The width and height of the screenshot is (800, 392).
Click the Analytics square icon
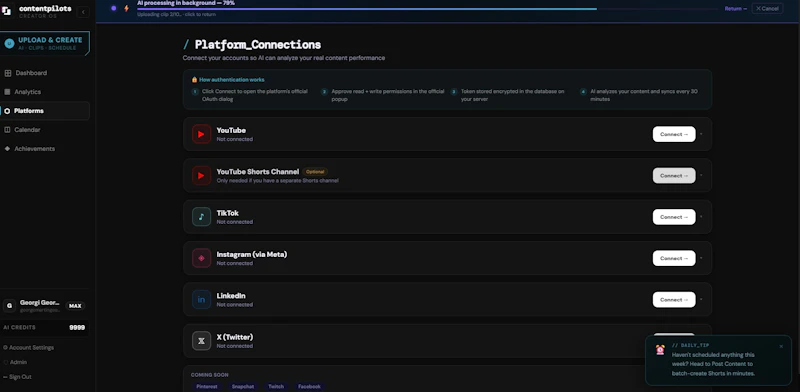click(x=7, y=92)
